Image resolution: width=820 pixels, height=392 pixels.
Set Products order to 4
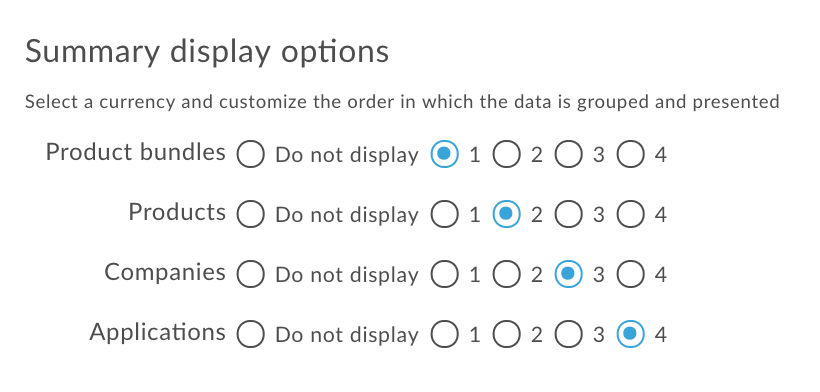pyautogui.click(x=630, y=214)
